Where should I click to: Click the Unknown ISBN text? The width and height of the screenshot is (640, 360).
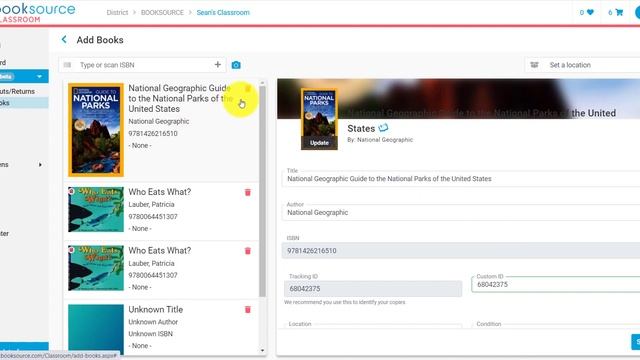[151, 333]
